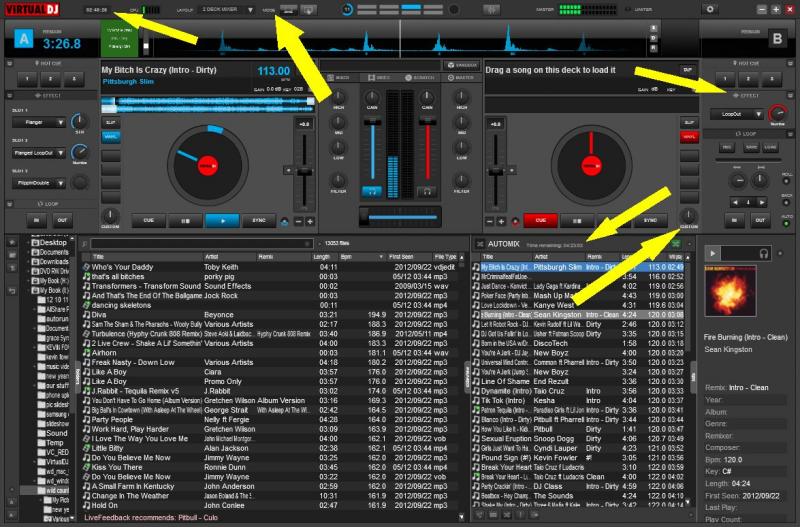Click the Fire Burning album art thumbnail
Screen dimensions: 800x527
pos(730,291)
